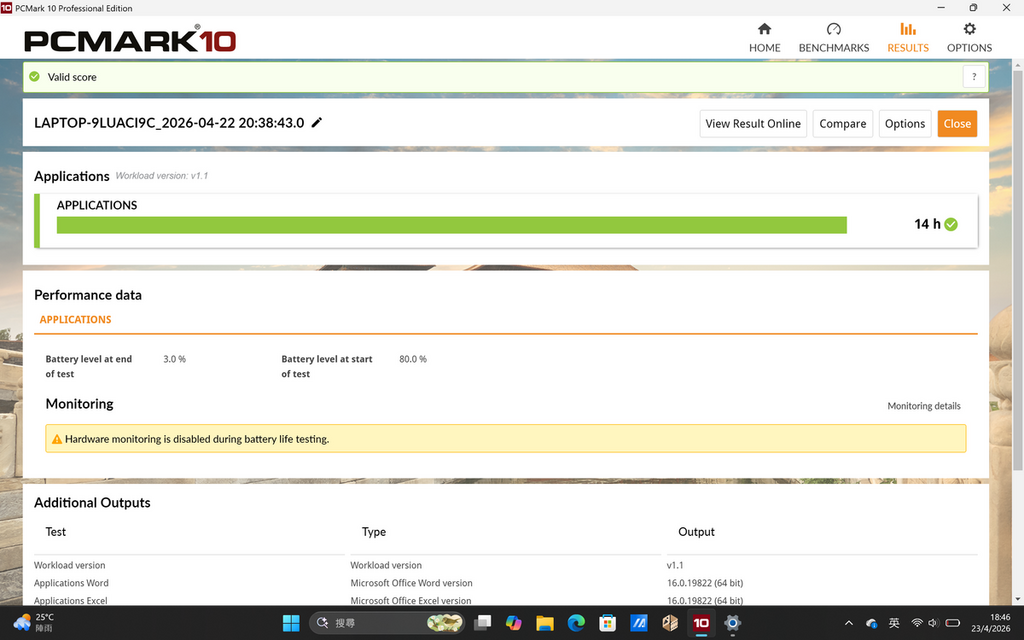Open the Home tab
Viewport: 1024px width, 640px height.
764,37
